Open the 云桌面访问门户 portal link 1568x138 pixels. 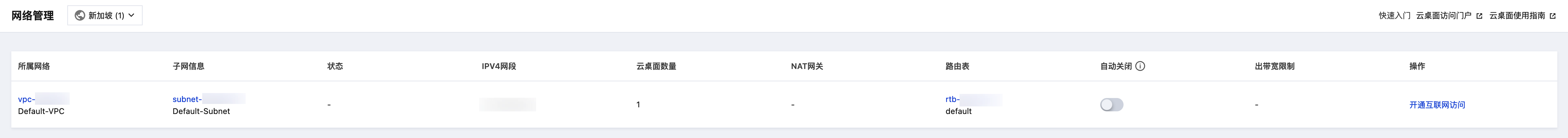pyautogui.click(x=1443, y=16)
